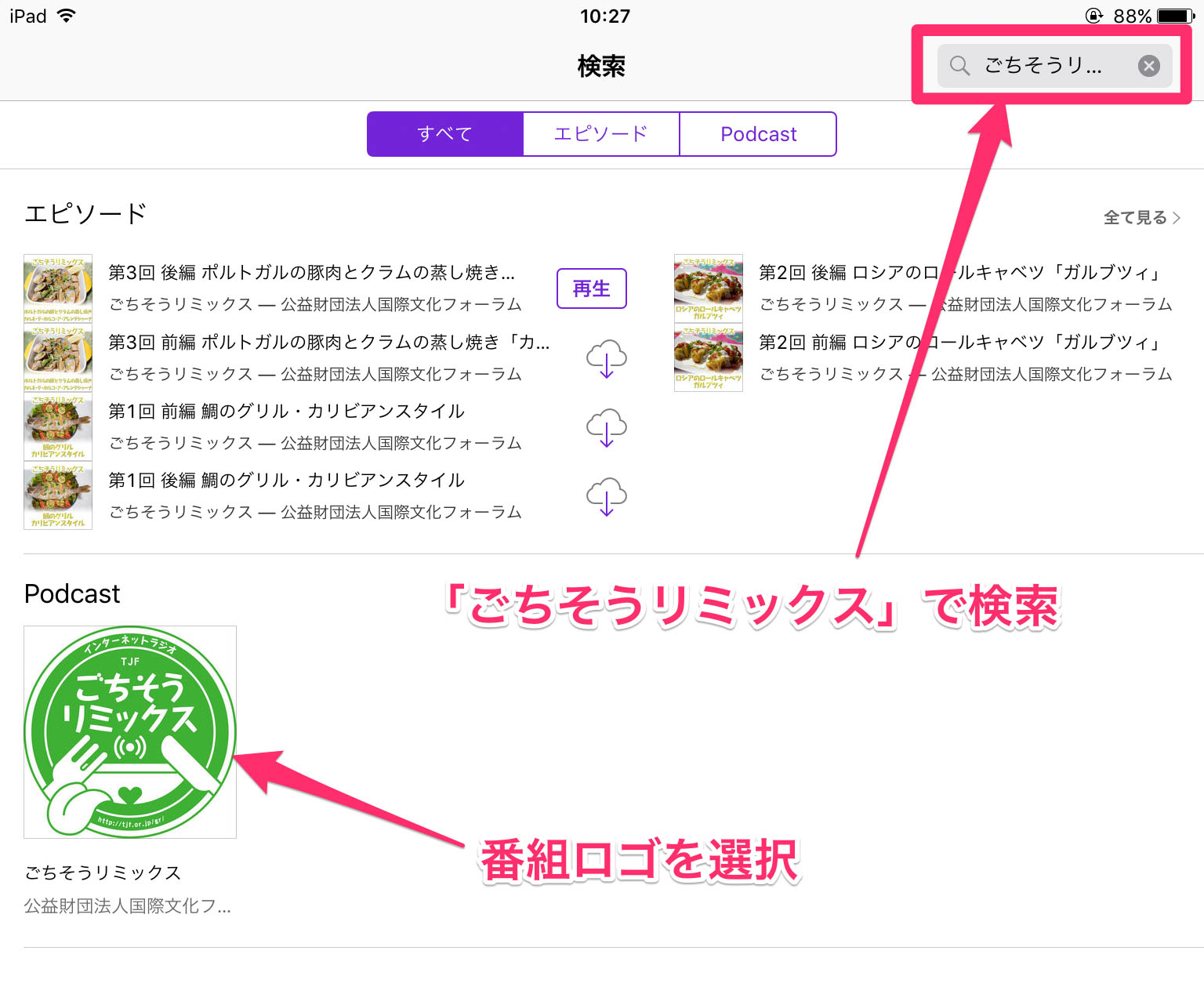1204x994 pixels.
Task: Select episode title 第3回 後編 ポルトガルの豚肉とクラムの蒸し焼き
Action: pos(311,273)
